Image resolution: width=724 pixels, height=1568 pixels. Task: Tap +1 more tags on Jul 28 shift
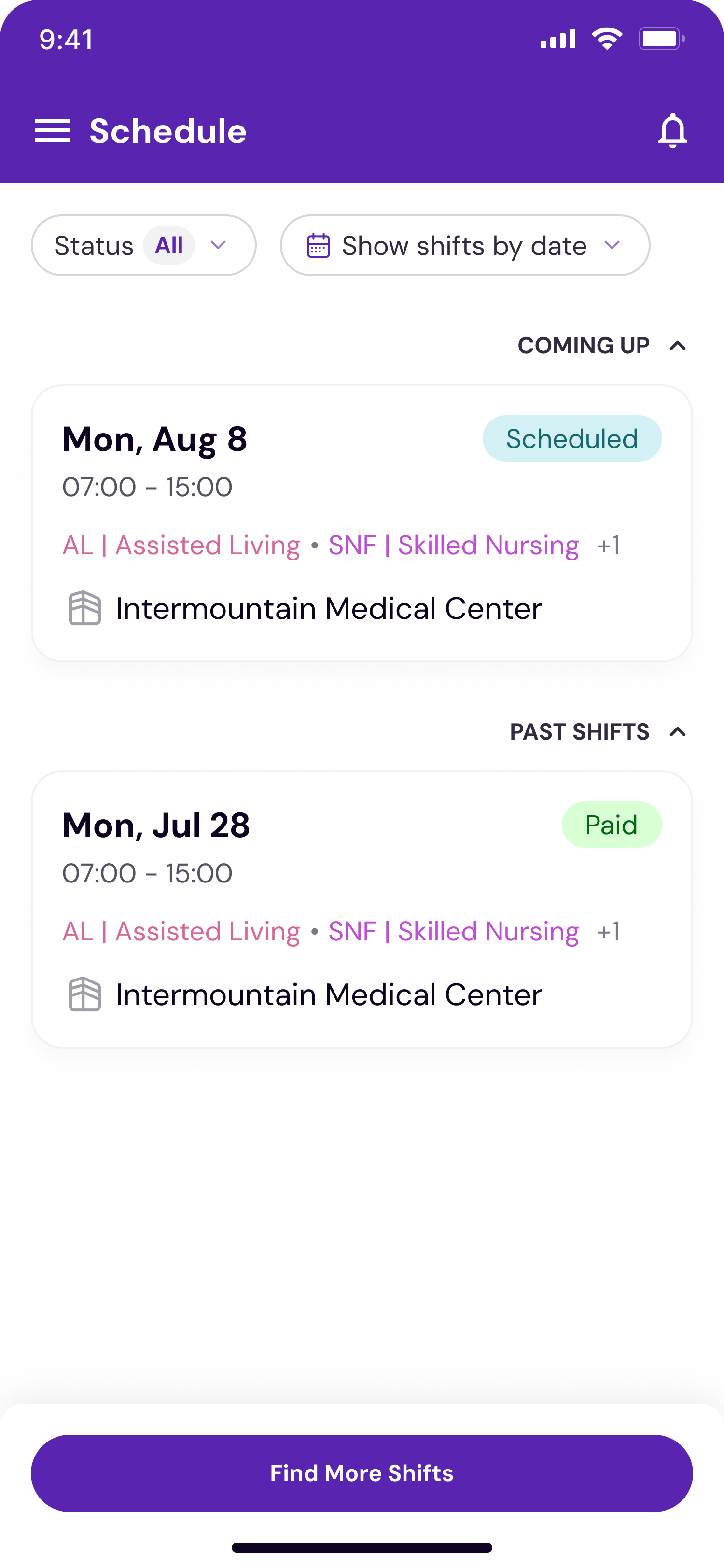(609, 931)
